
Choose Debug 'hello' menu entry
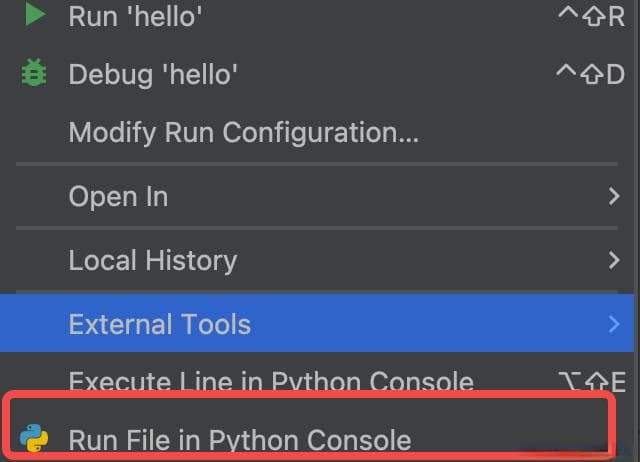tap(317, 74)
